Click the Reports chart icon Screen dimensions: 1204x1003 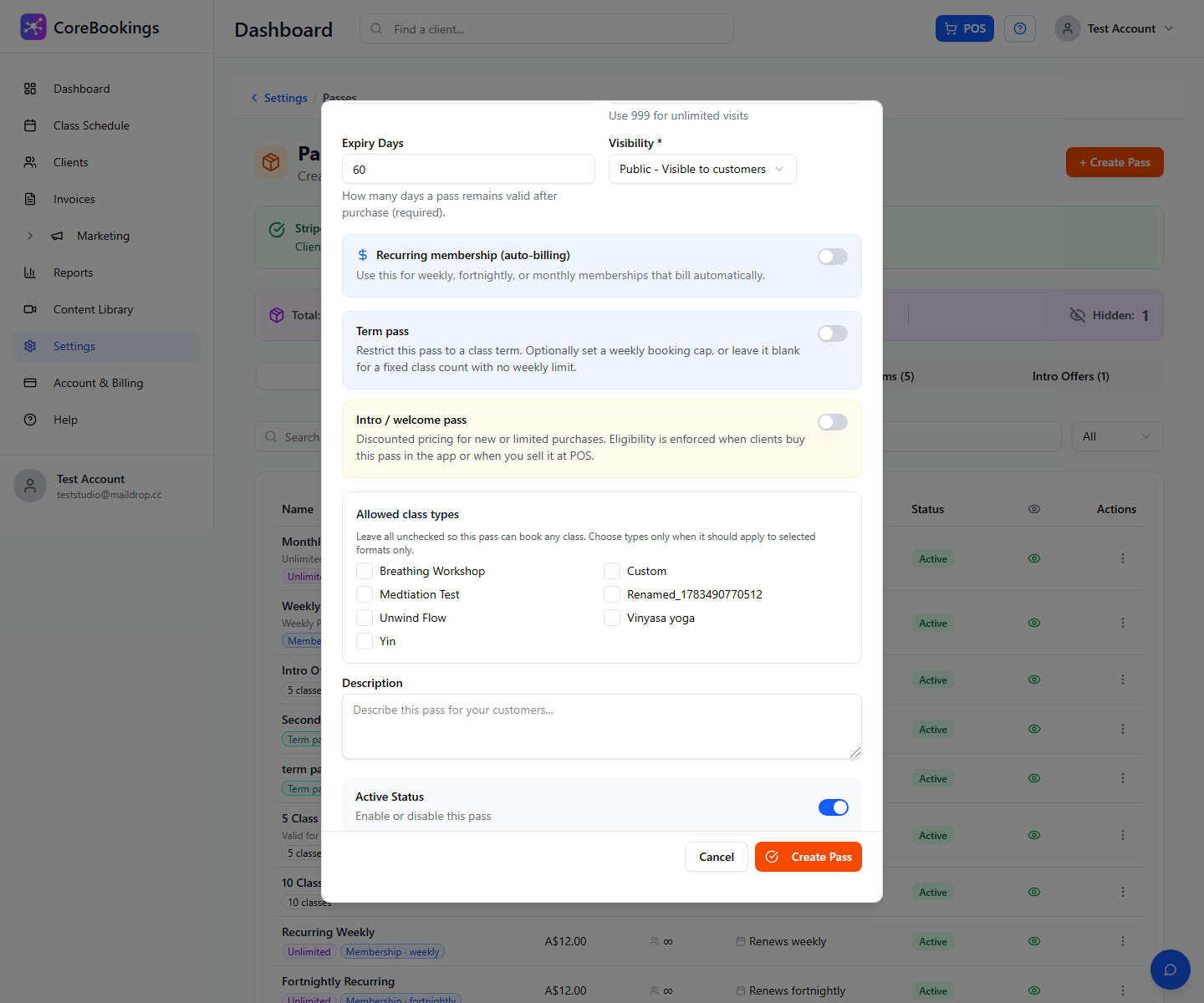tap(30, 272)
